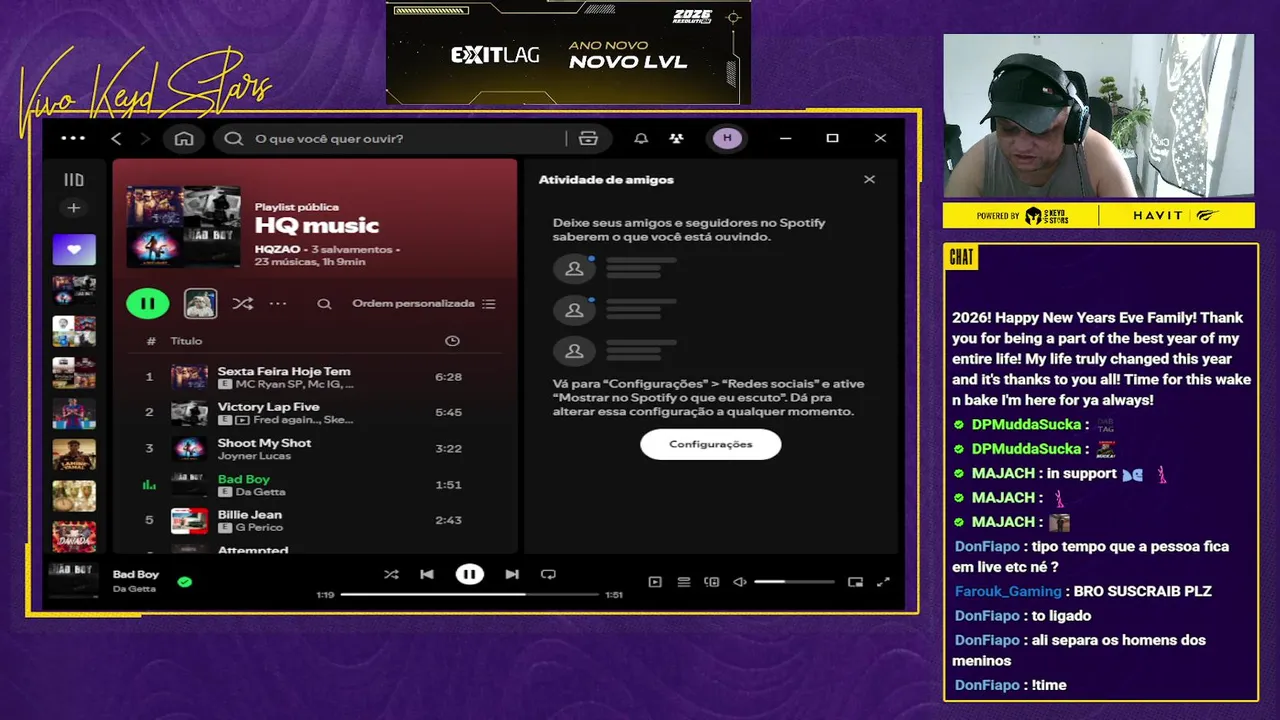Open the Spotify Home page

[x=184, y=138]
